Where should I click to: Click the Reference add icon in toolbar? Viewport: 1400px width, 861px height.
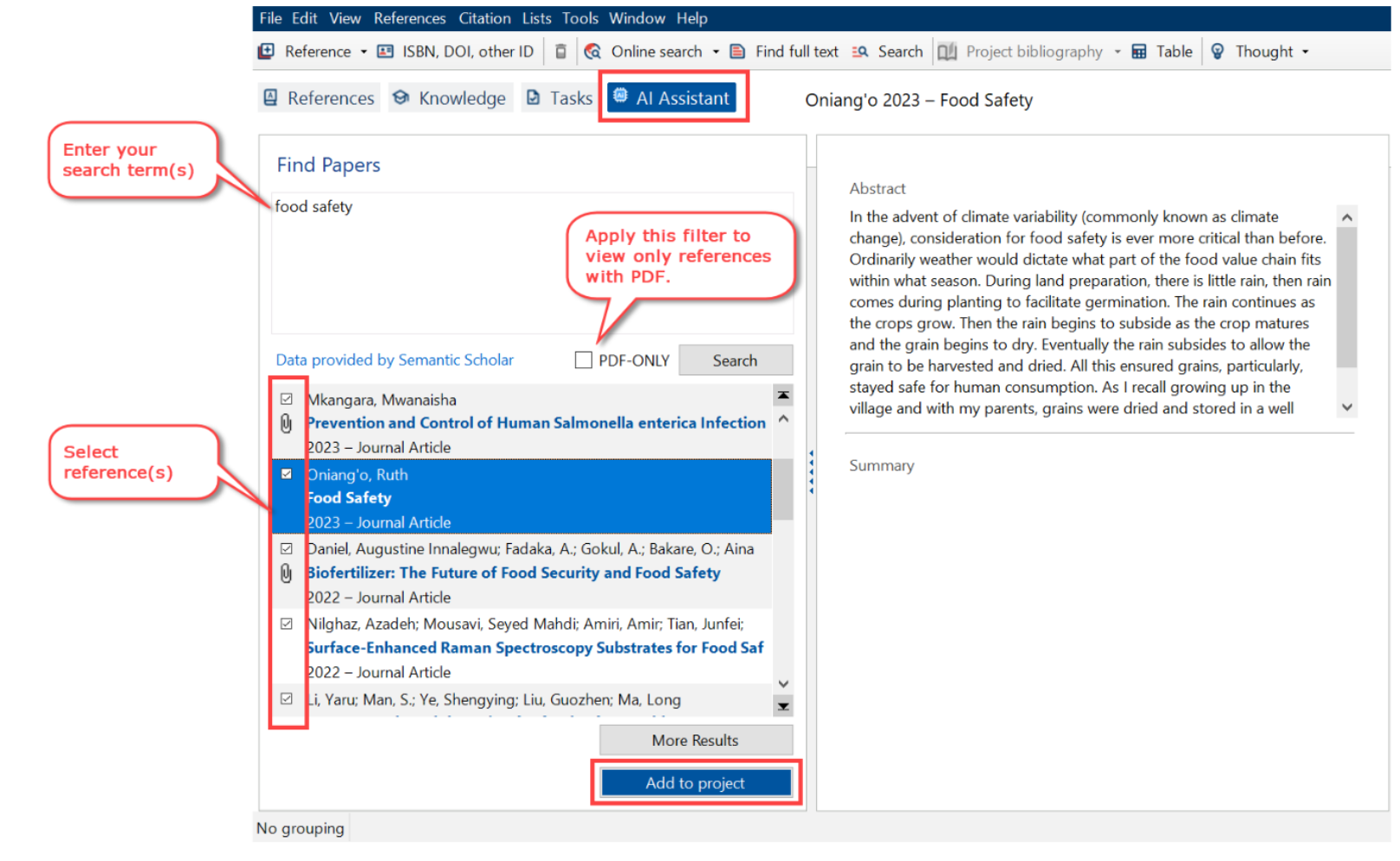[266, 51]
